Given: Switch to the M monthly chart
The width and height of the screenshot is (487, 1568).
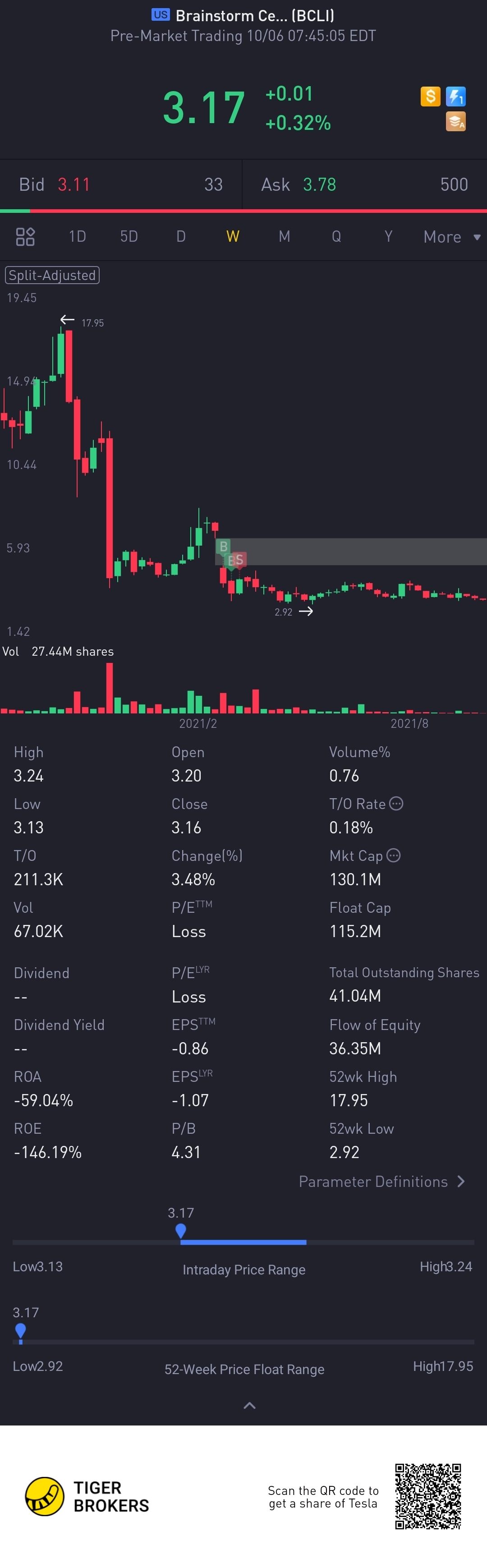Looking at the screenshot, I should [284, 236].
